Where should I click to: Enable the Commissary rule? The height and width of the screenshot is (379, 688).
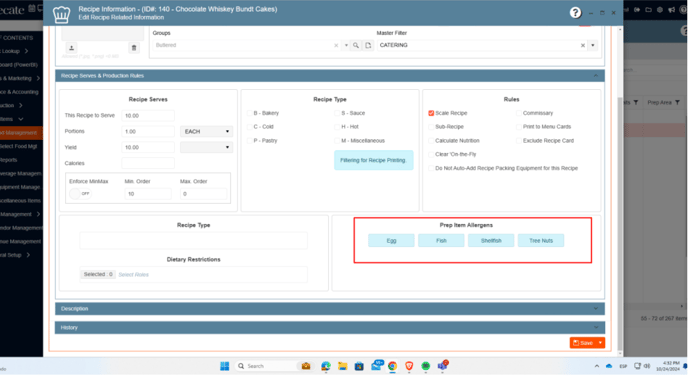pyautogui.click(x=519, y=113)
